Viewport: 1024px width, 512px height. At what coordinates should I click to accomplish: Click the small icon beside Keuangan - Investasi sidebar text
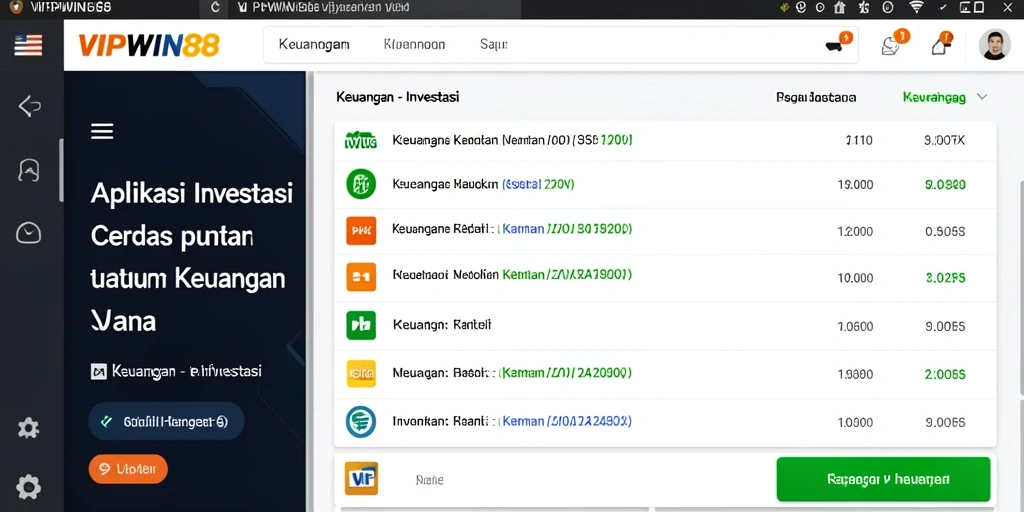[x=99, y=372]
